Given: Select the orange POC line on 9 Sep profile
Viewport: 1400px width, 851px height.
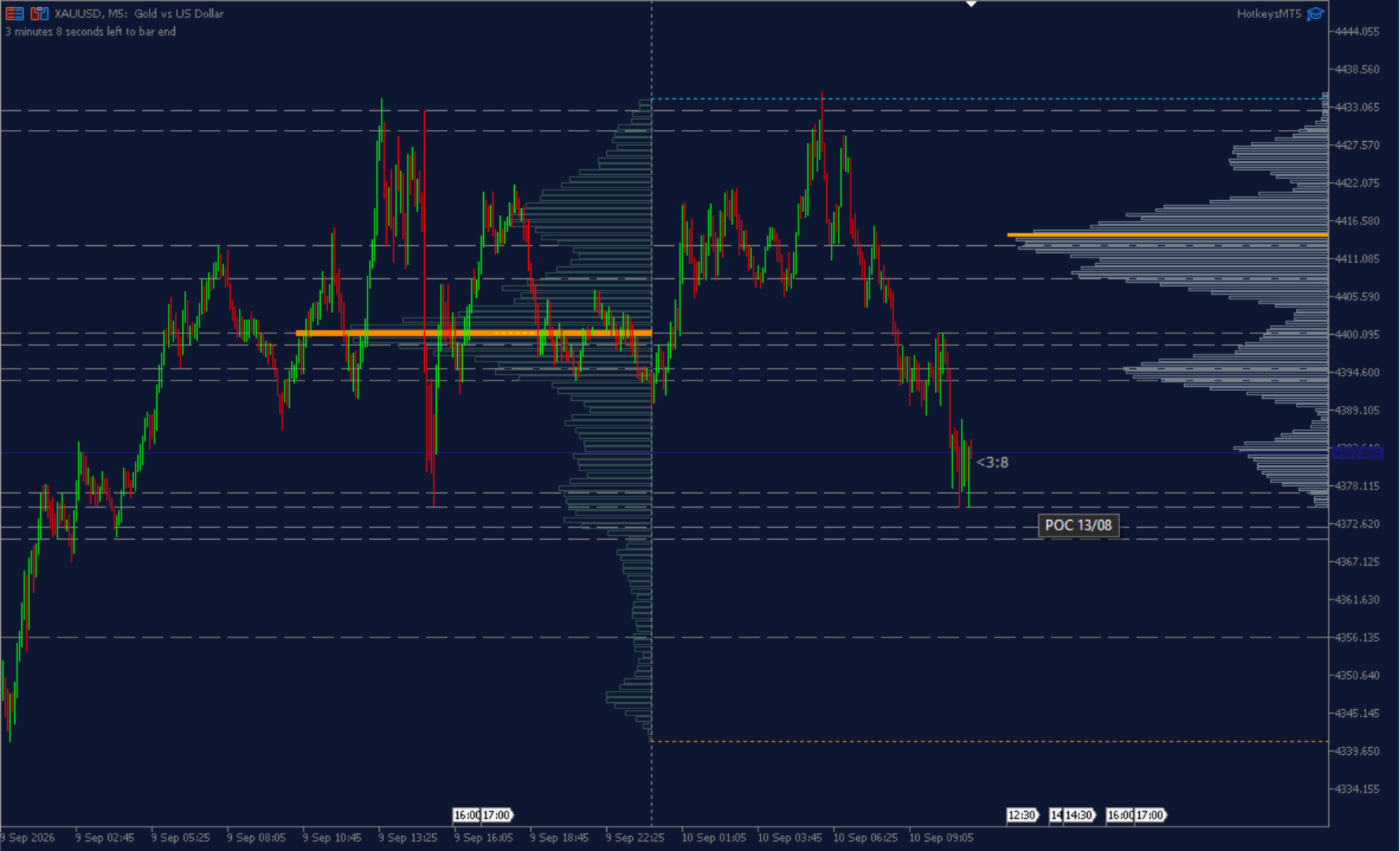Looking at the screenshot, I should coord(474,333).
